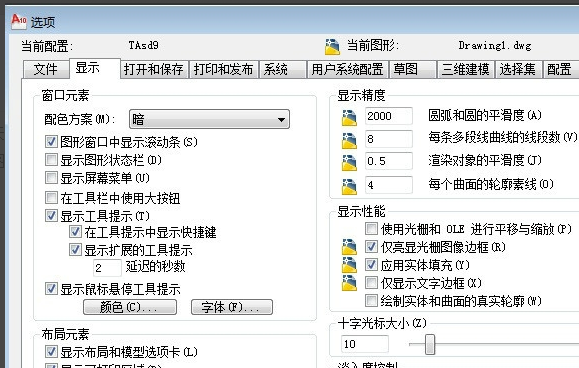Click the drawing icon beside 仅显示文字边框
579x368 pixels.
coord(349,283)
